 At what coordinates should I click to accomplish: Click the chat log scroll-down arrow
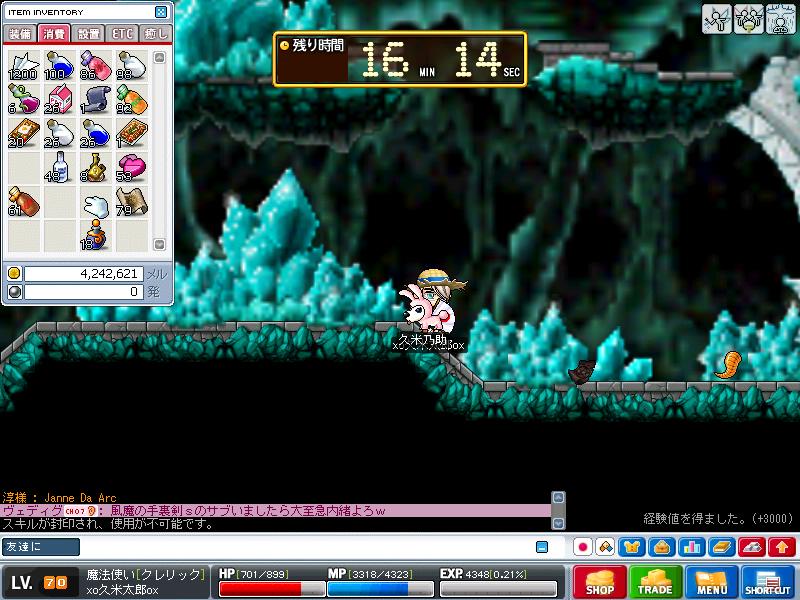558,523
